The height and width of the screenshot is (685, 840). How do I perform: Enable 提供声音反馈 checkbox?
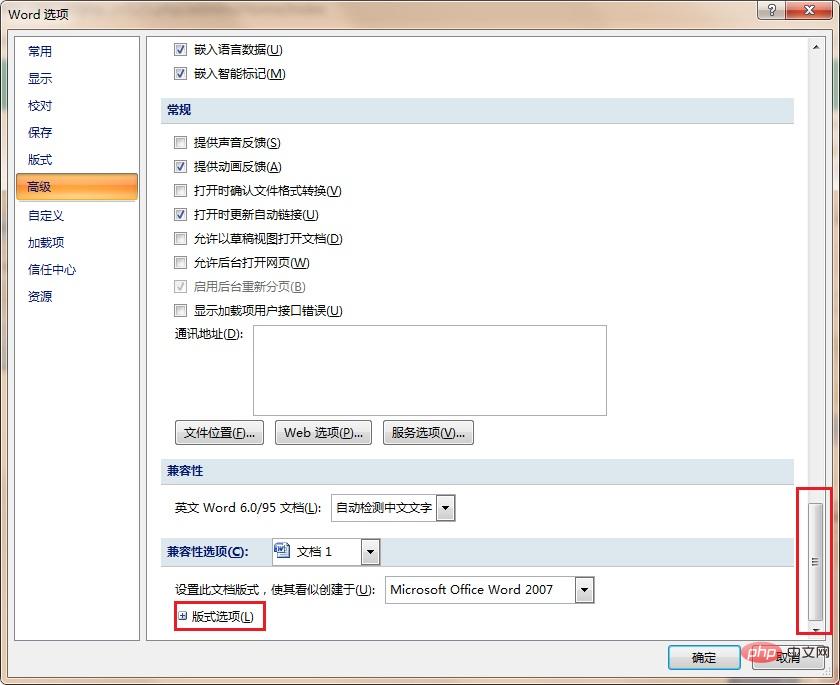tap(180, 143)
